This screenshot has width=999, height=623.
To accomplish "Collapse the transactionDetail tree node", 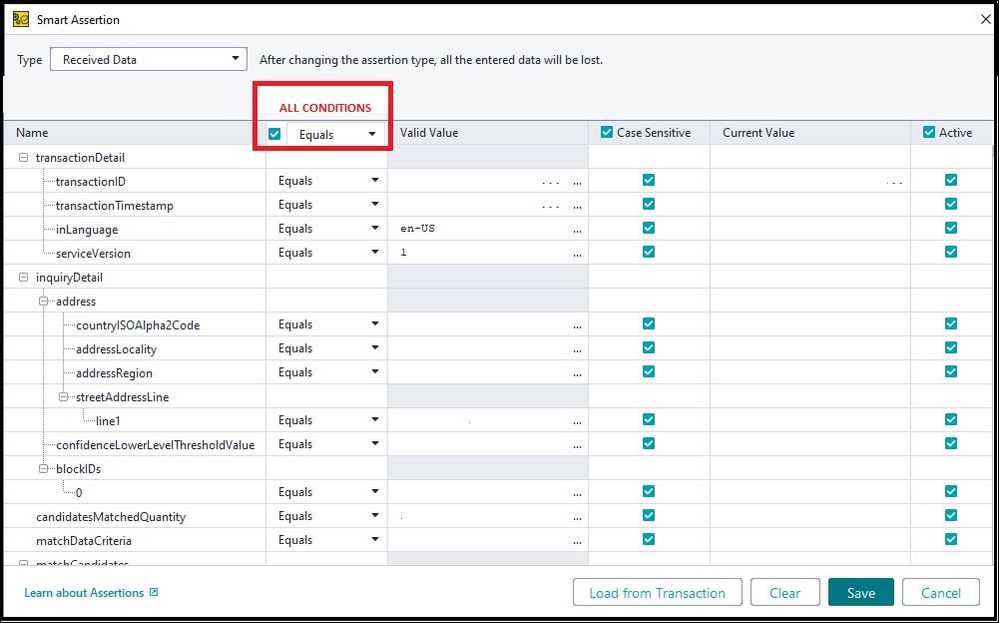I will [24, 158].
